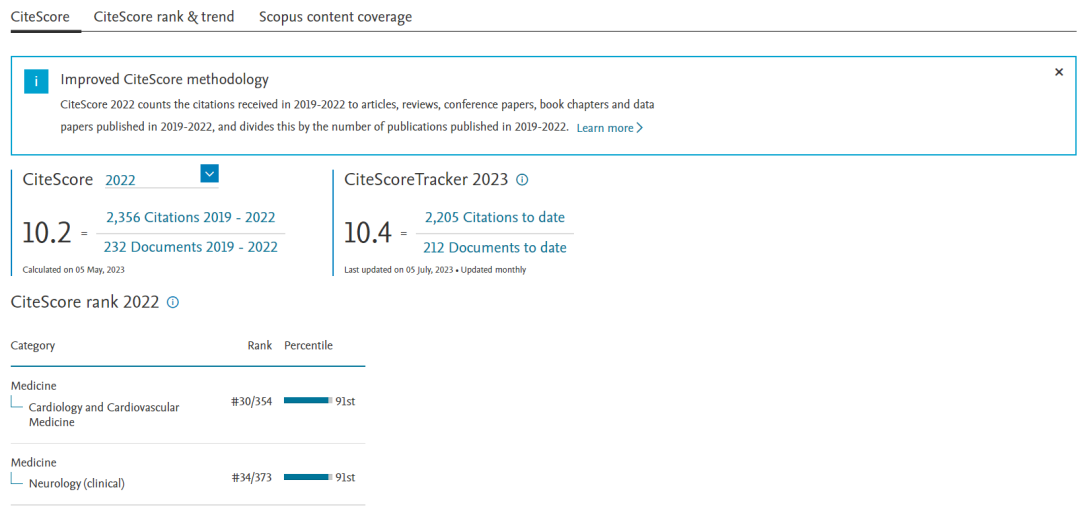The height and width of the screenshot is (513, 1080).
Task: Click the 10.2 CiteScore value
Action: (x=47, y=234)
